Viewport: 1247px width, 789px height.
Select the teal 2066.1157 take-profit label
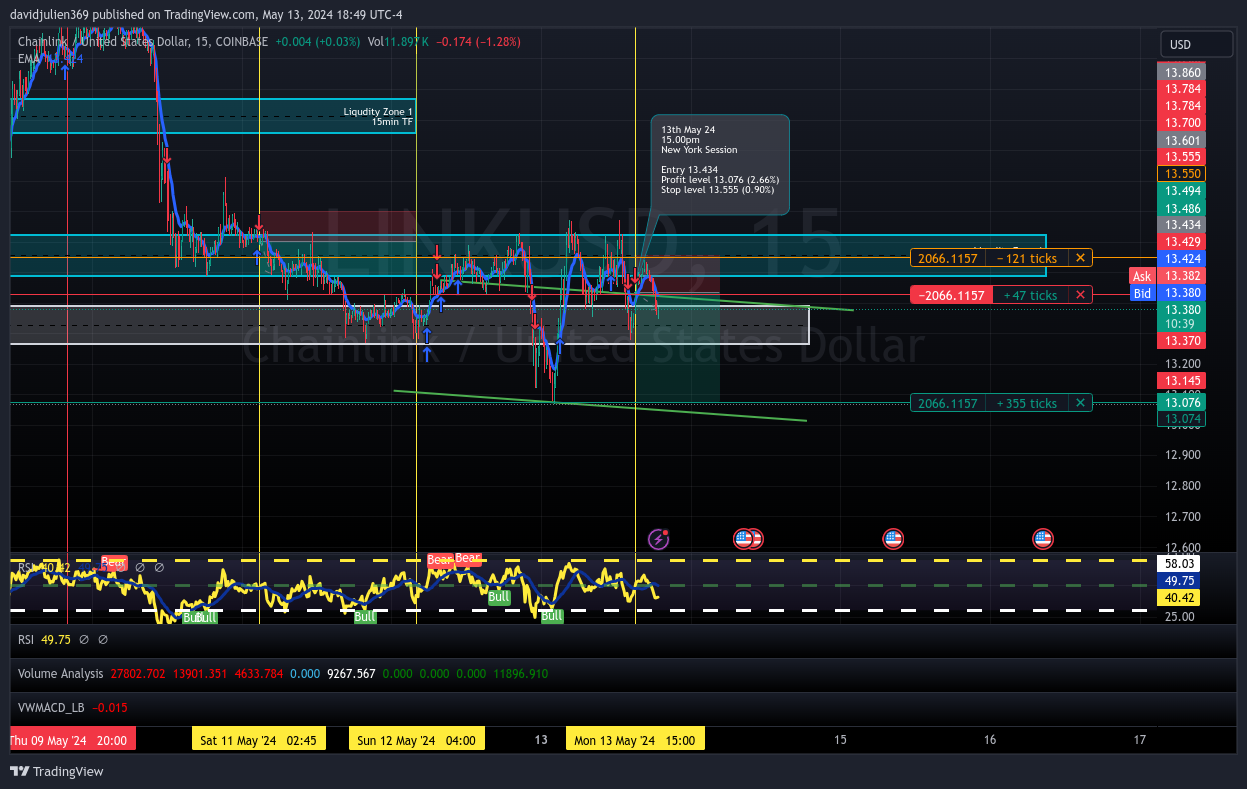point(947,403)
